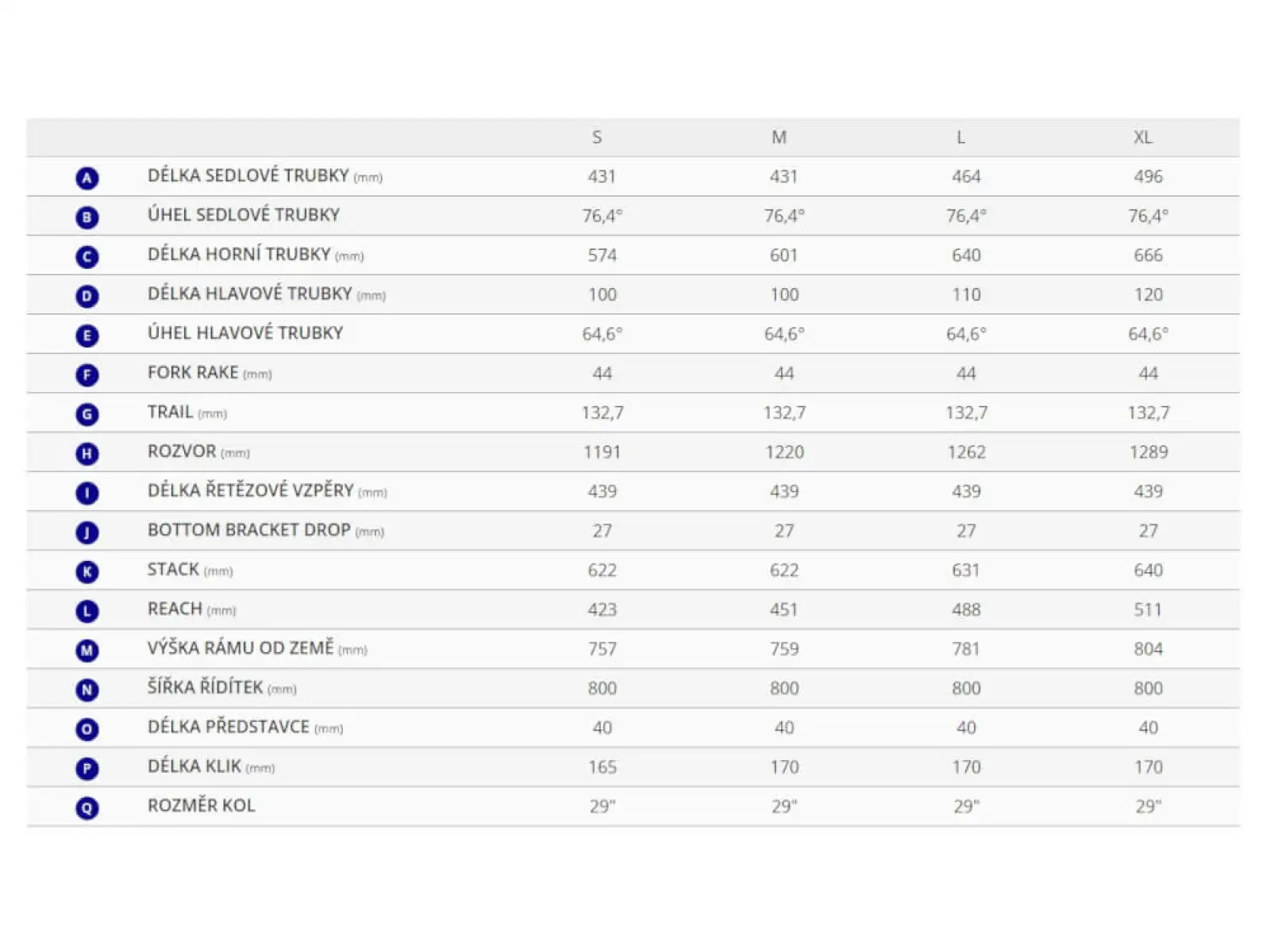The height and width of the screenshot is (952, 1270).
Task: Click the Q icon for ROZMĚR KOL
Action: pos(87,808)
